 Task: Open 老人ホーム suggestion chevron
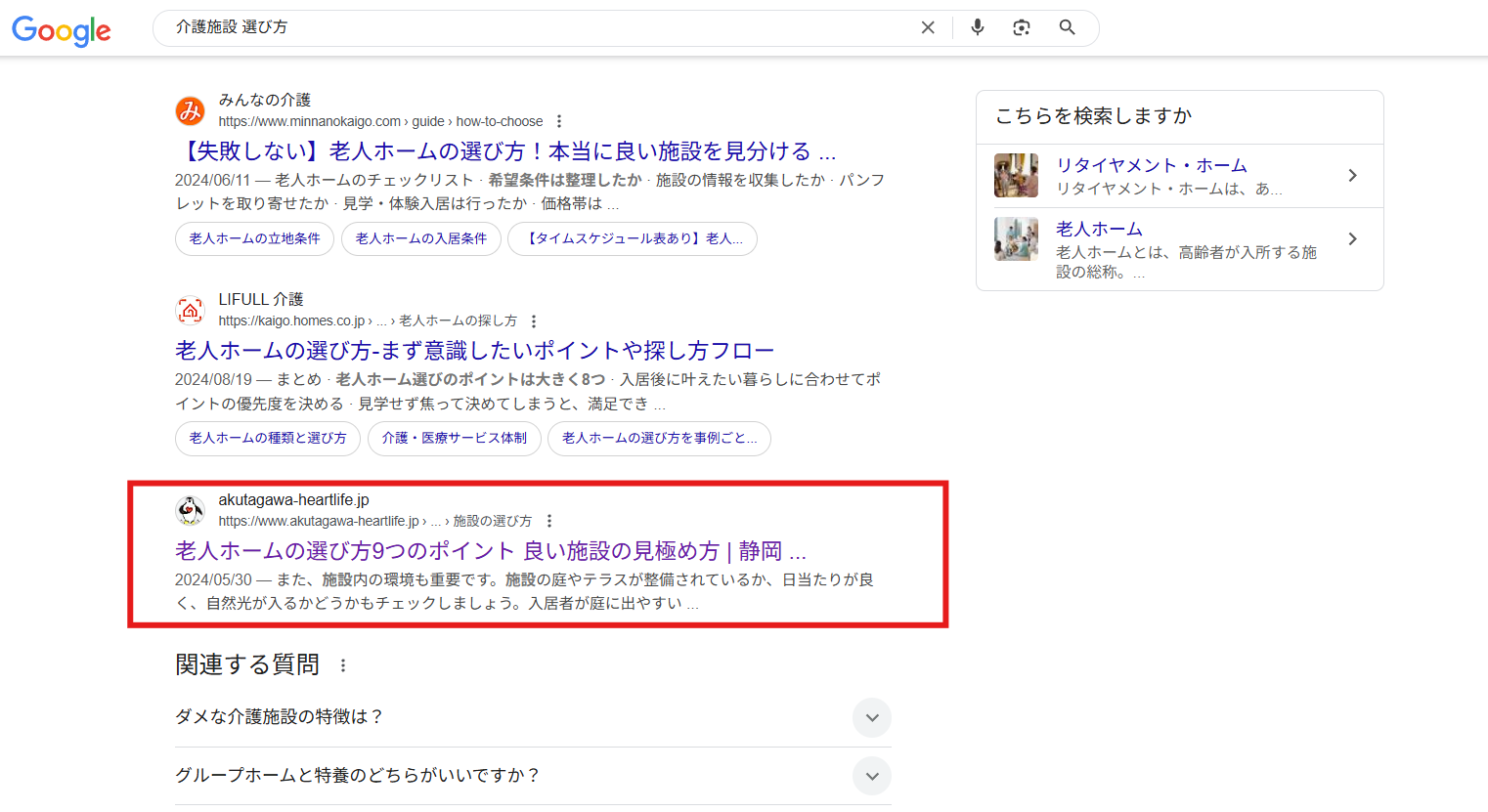click(1353, 239)
